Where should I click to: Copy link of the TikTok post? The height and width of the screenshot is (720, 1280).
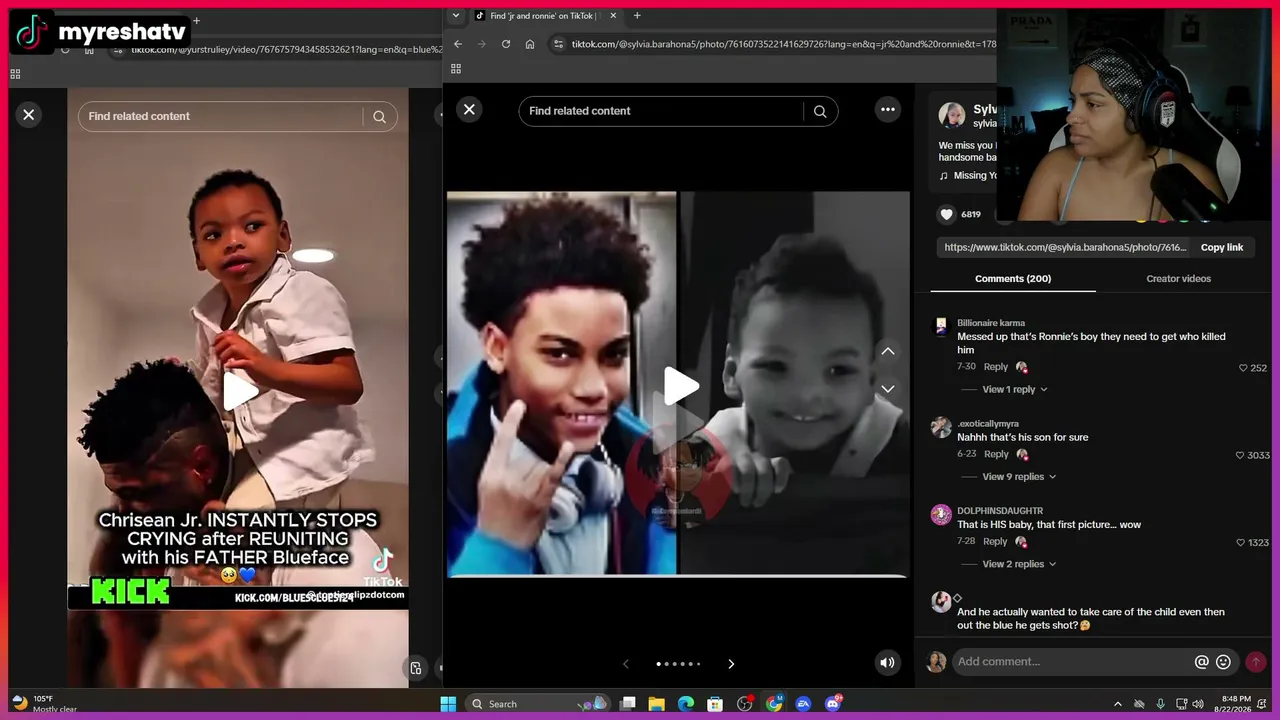(x=1222, y=247)
